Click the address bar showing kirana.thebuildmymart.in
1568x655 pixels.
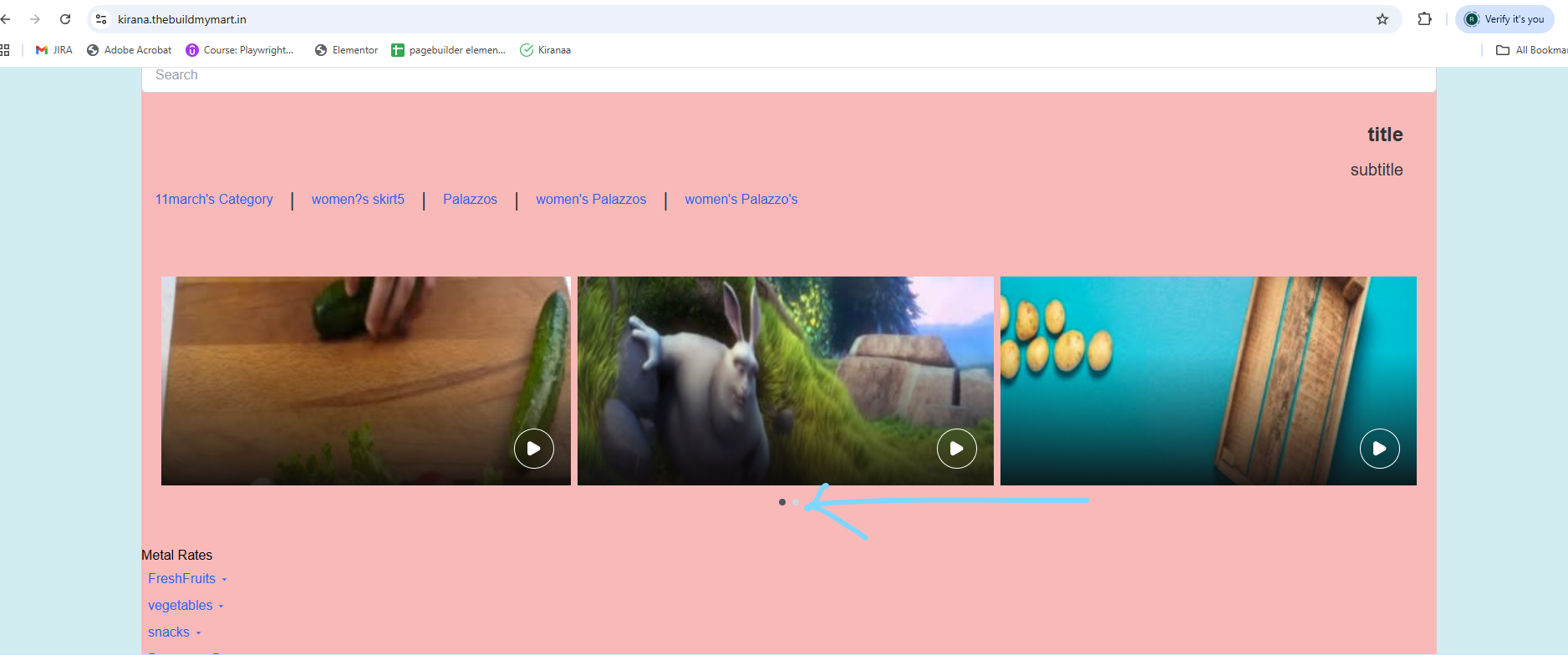[x=744, y=19]
